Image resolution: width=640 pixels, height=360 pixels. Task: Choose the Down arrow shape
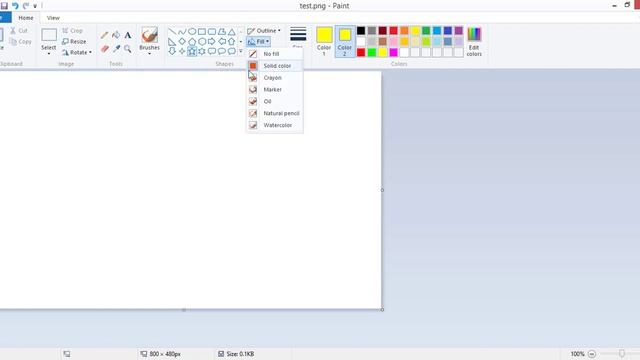(x=172, y=51)
